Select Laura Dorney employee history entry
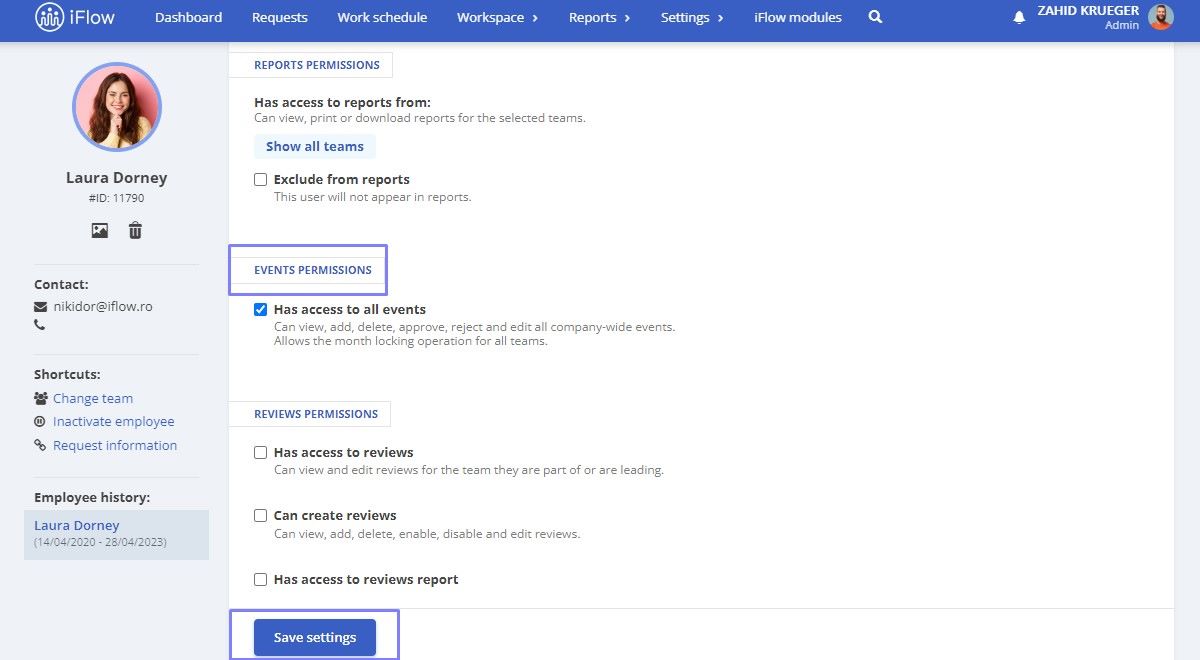Viewport: 1200px width, 660px height. 116,534
